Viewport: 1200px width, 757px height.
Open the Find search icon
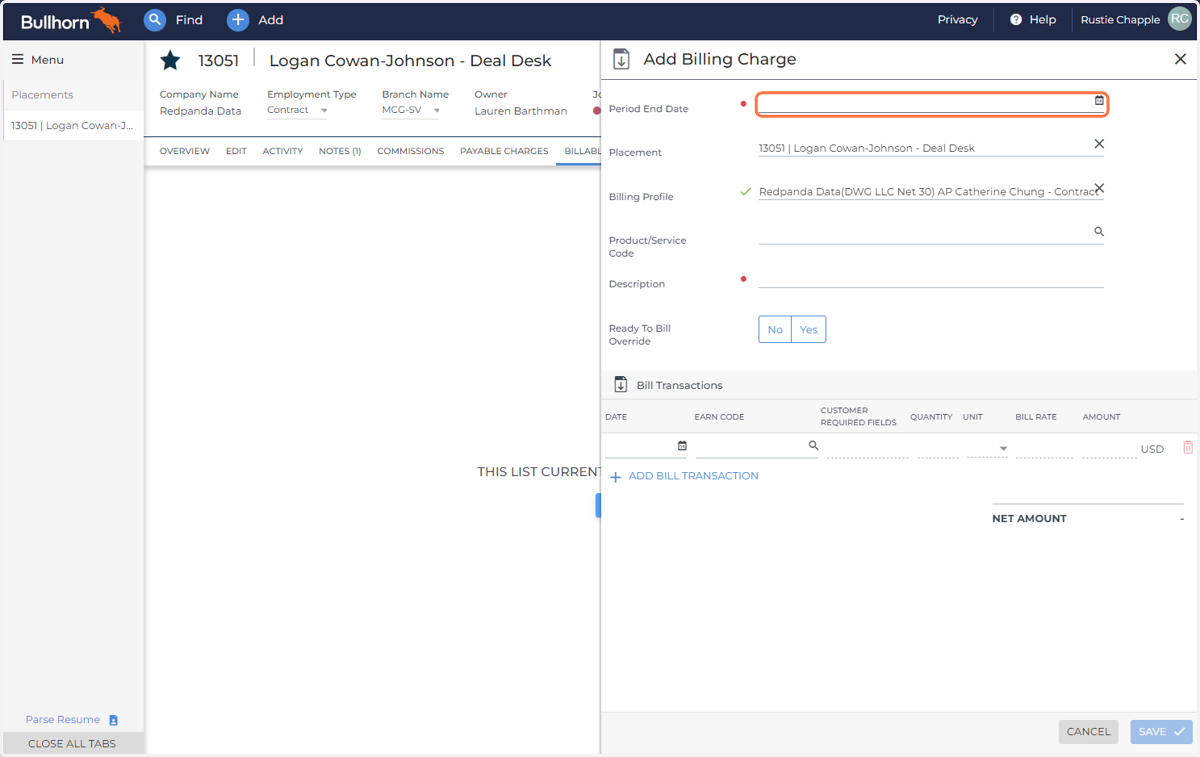[x=154, y=19]
